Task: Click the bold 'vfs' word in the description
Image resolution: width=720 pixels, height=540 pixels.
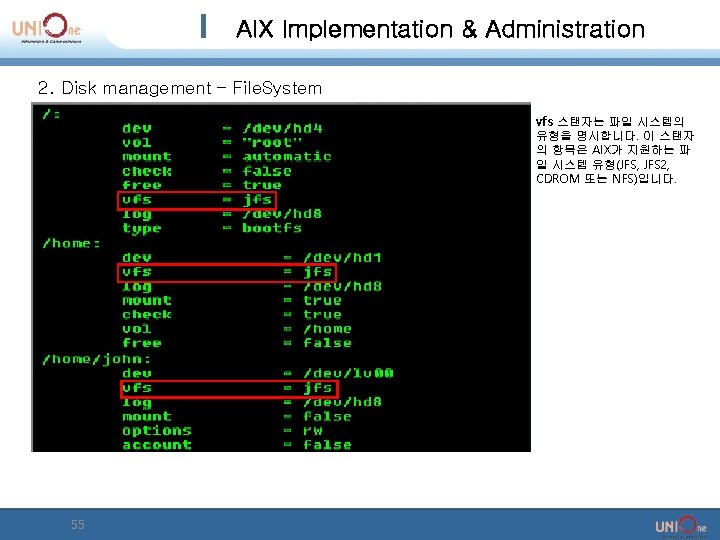Action: coord(544,122)
